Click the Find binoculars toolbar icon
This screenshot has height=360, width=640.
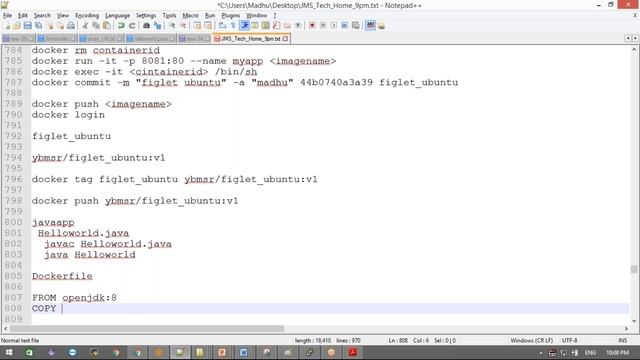[x=146, y=26]
